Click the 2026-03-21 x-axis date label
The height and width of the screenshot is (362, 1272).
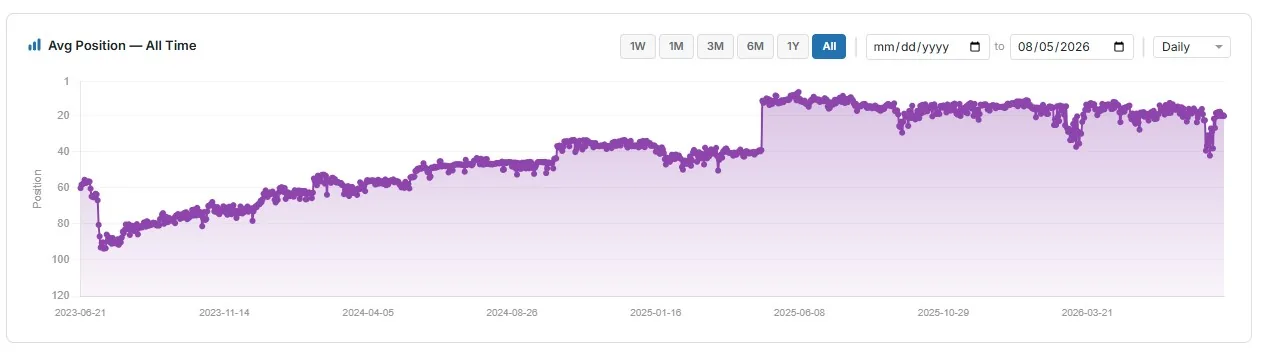[1088, 312]
